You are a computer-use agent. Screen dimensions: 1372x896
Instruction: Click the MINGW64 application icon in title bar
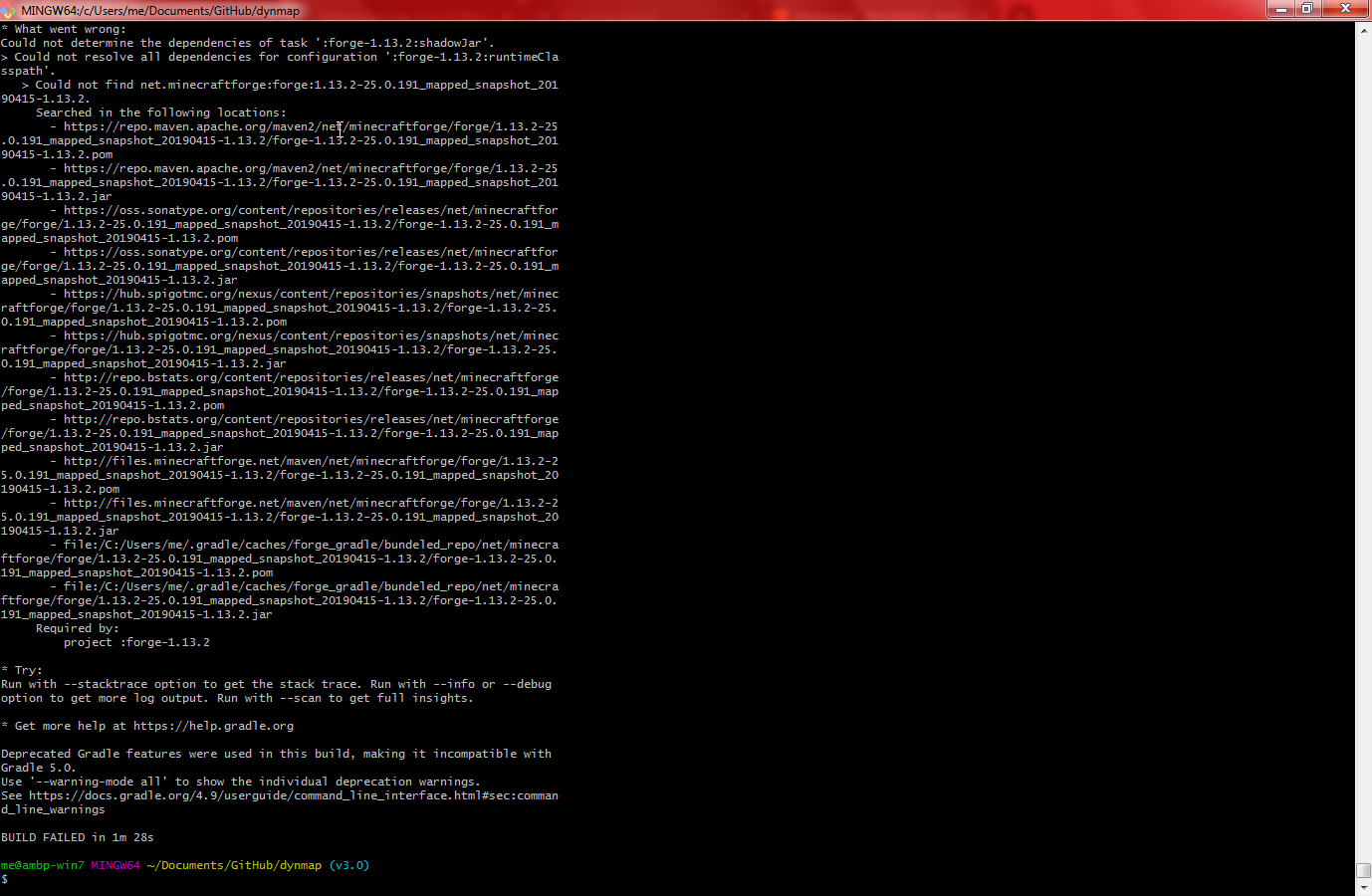click(10, 10)
